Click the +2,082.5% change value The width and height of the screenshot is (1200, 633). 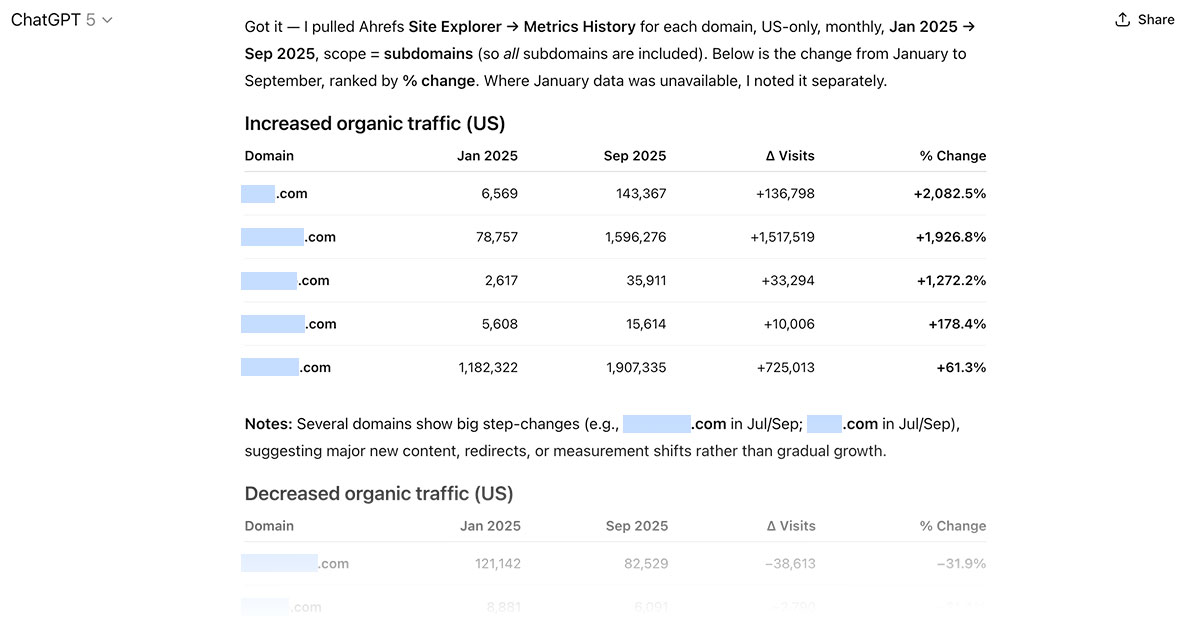tap(950, 193)
